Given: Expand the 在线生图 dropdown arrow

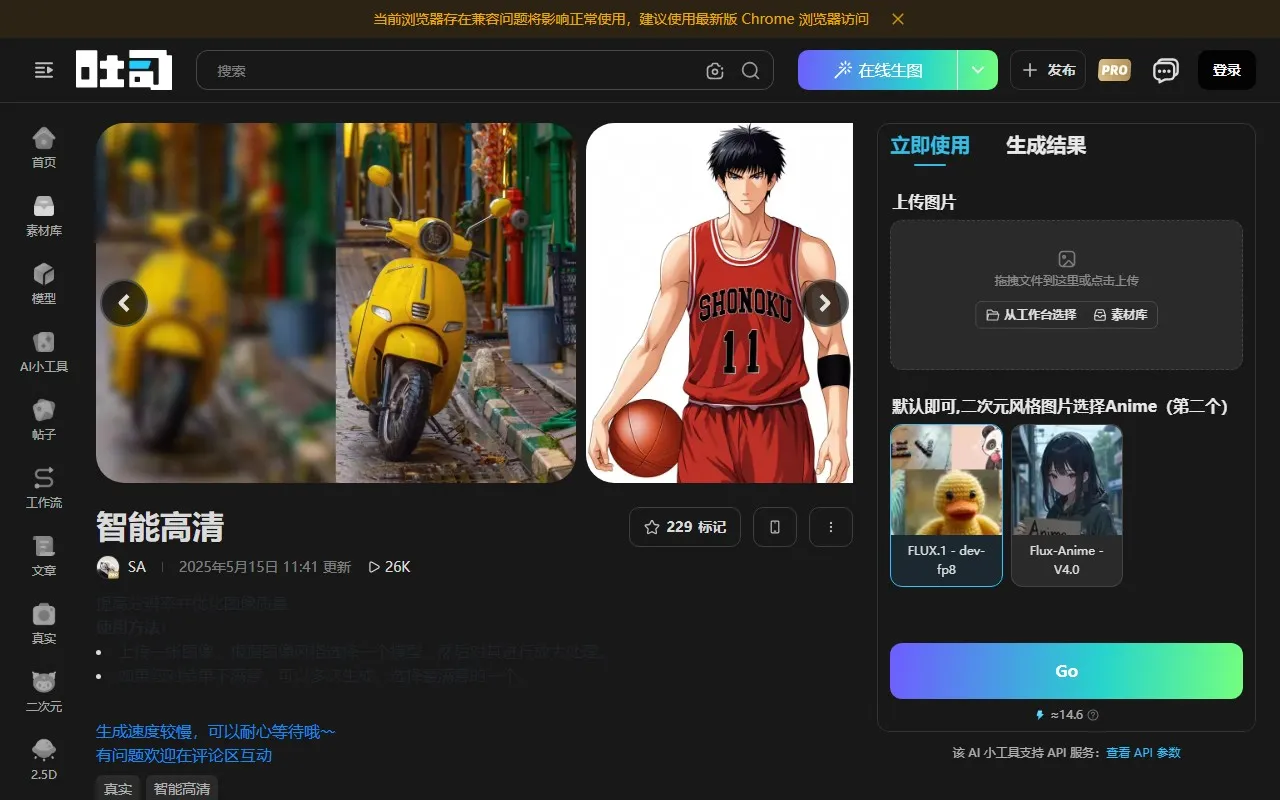Looking at the screenshot, I should pyautogui.click(x=977, y=70).
